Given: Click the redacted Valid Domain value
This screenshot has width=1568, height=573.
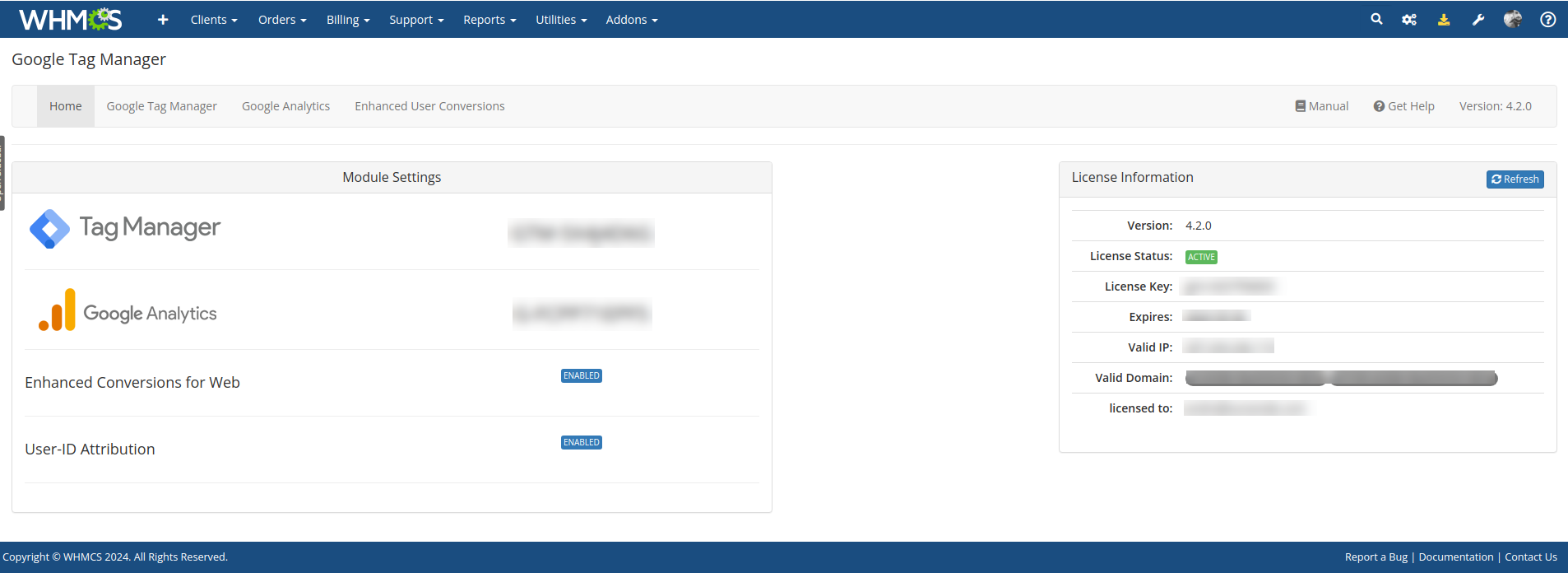Looking at the screenshot, I should (1341, 378).
